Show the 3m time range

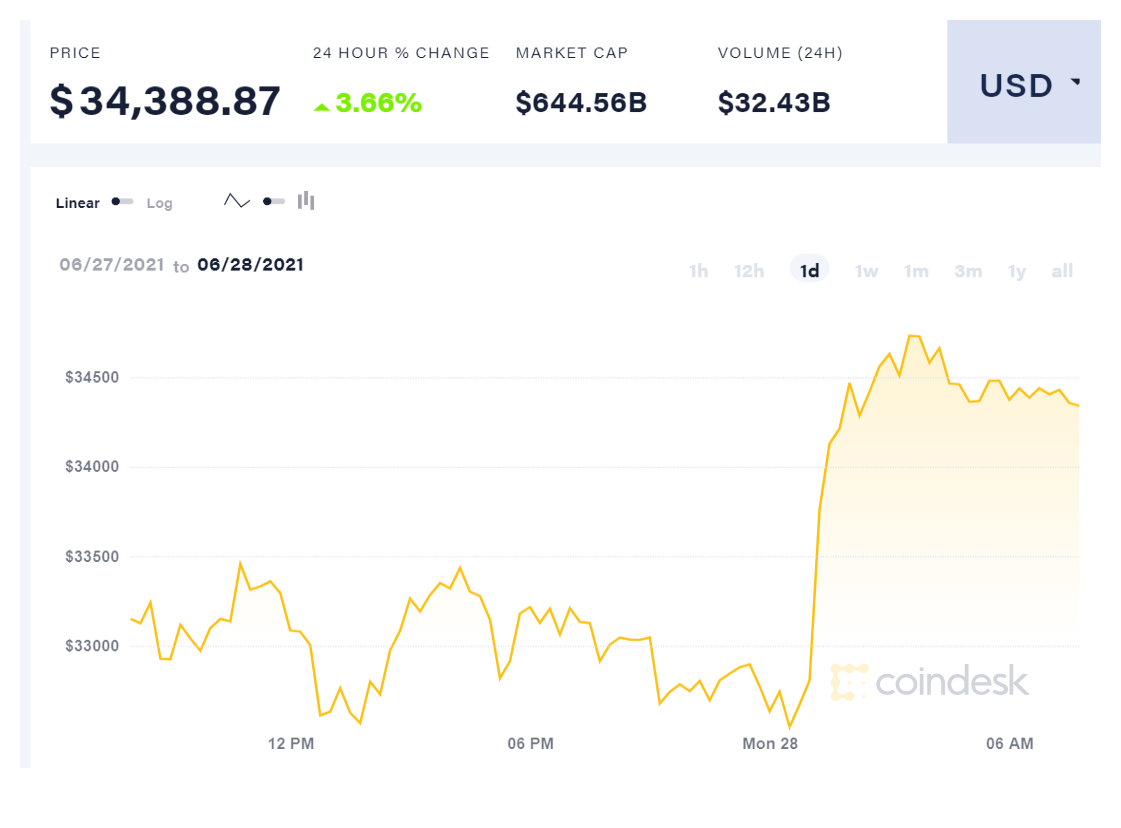(x=967, y=271)
